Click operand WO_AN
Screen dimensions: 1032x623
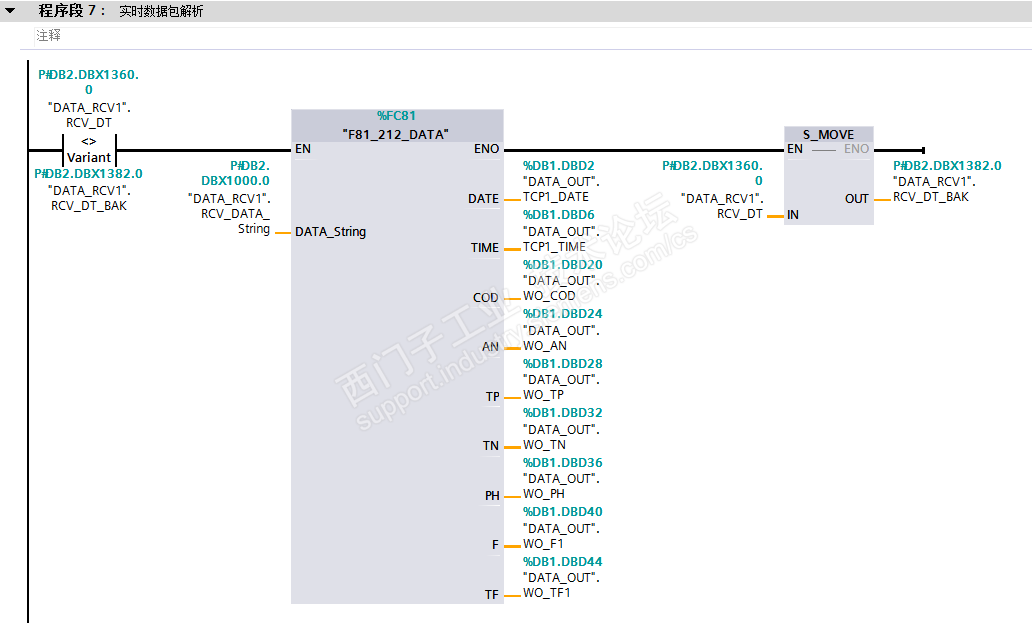click(545, 346)
